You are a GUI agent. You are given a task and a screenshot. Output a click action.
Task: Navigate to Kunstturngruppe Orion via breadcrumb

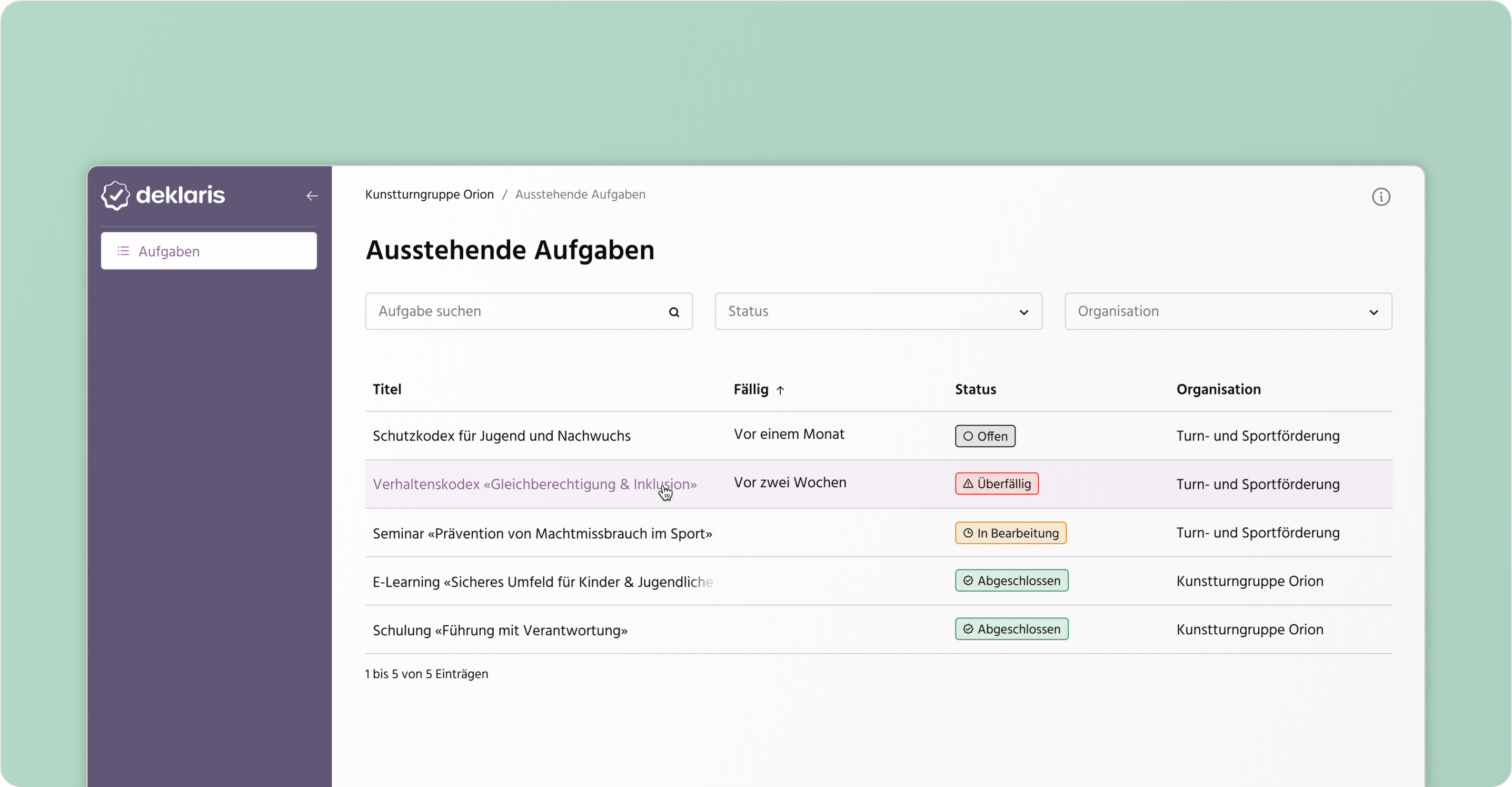pos(429,194)
